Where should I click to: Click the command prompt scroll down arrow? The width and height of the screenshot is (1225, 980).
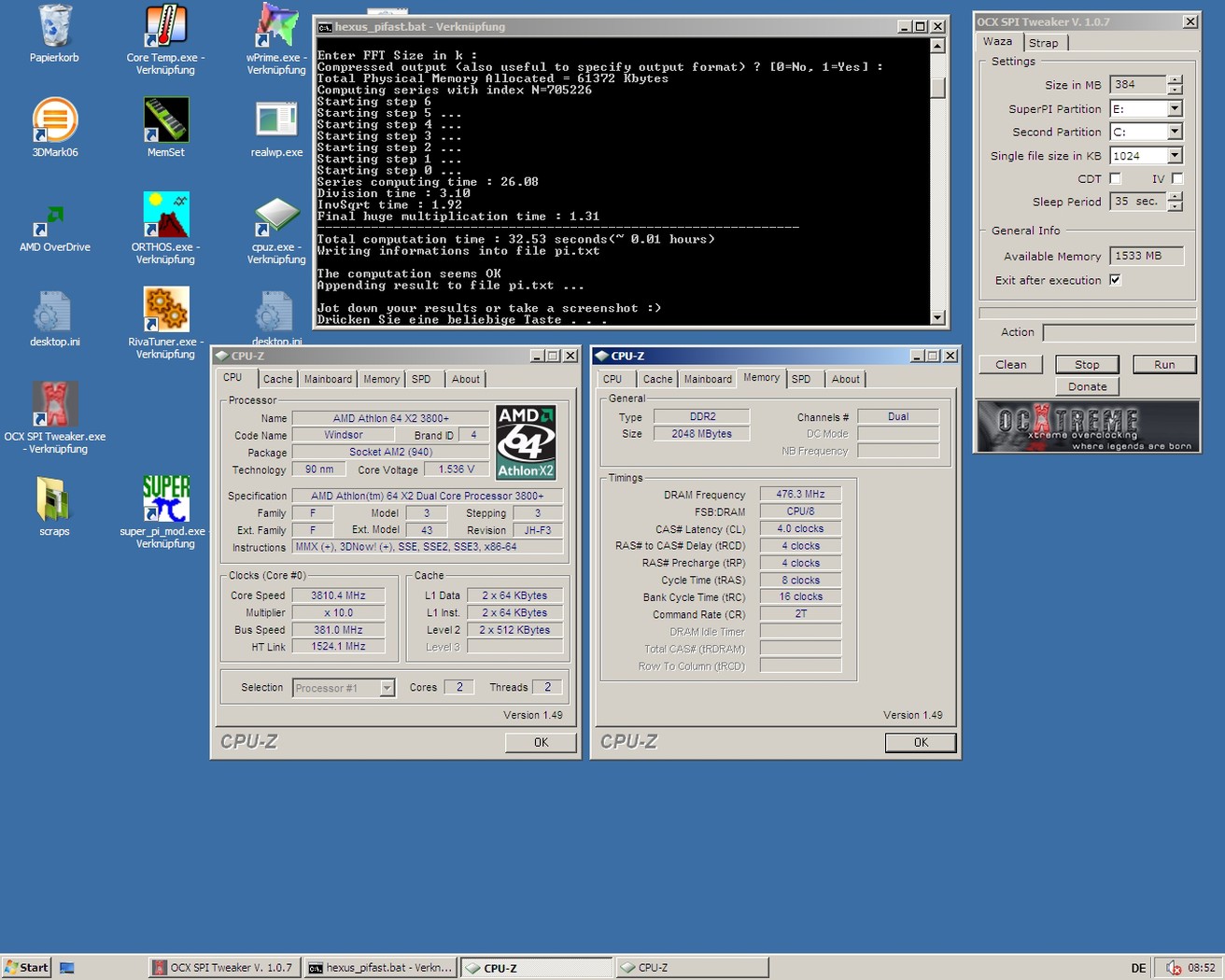938,318
